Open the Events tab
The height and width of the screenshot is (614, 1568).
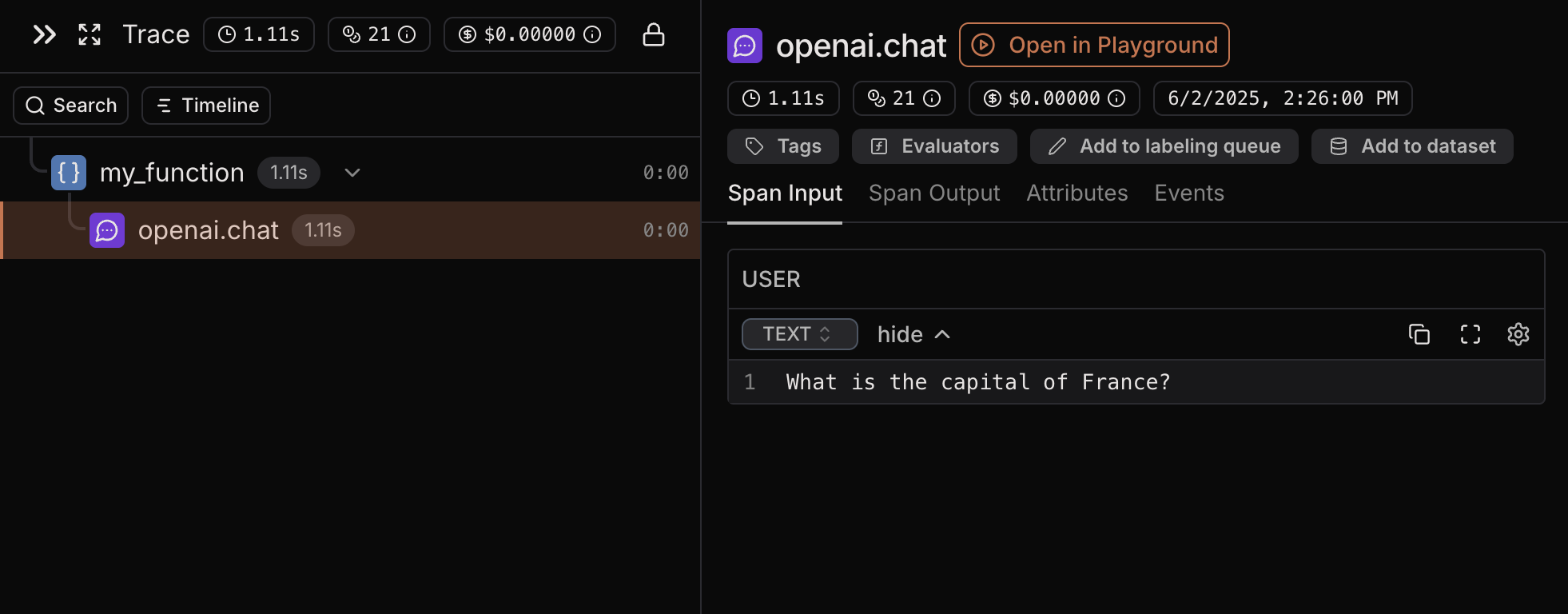(x=1189, y=193)
